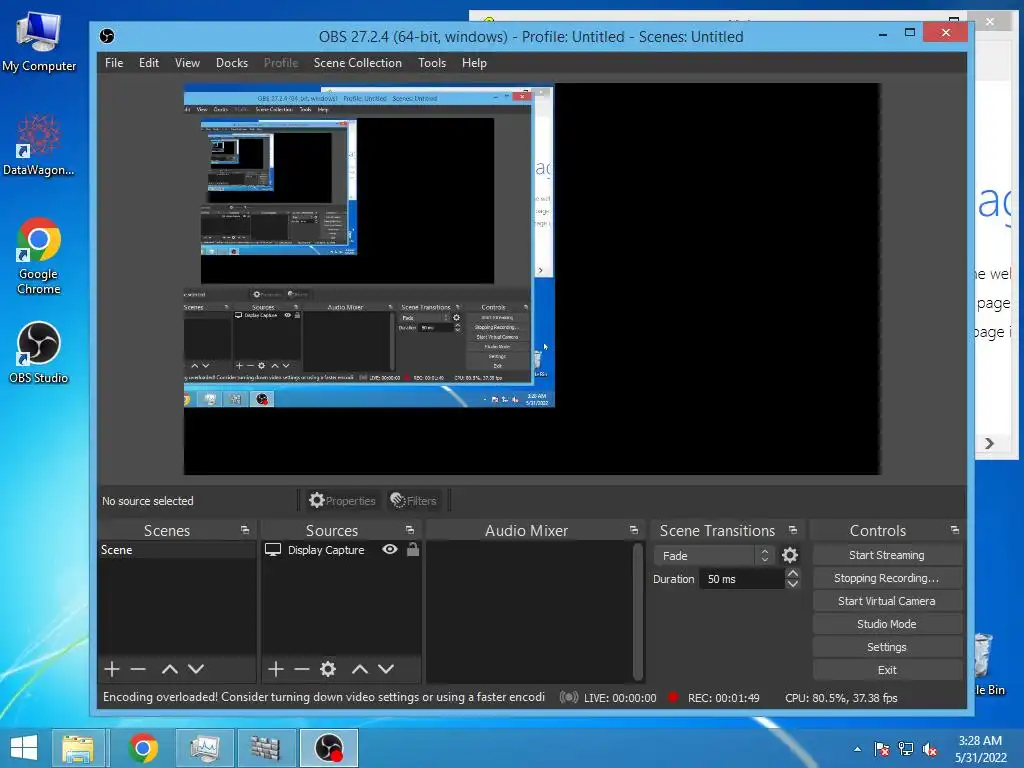Open the Help menu

(x=474, y=63)
